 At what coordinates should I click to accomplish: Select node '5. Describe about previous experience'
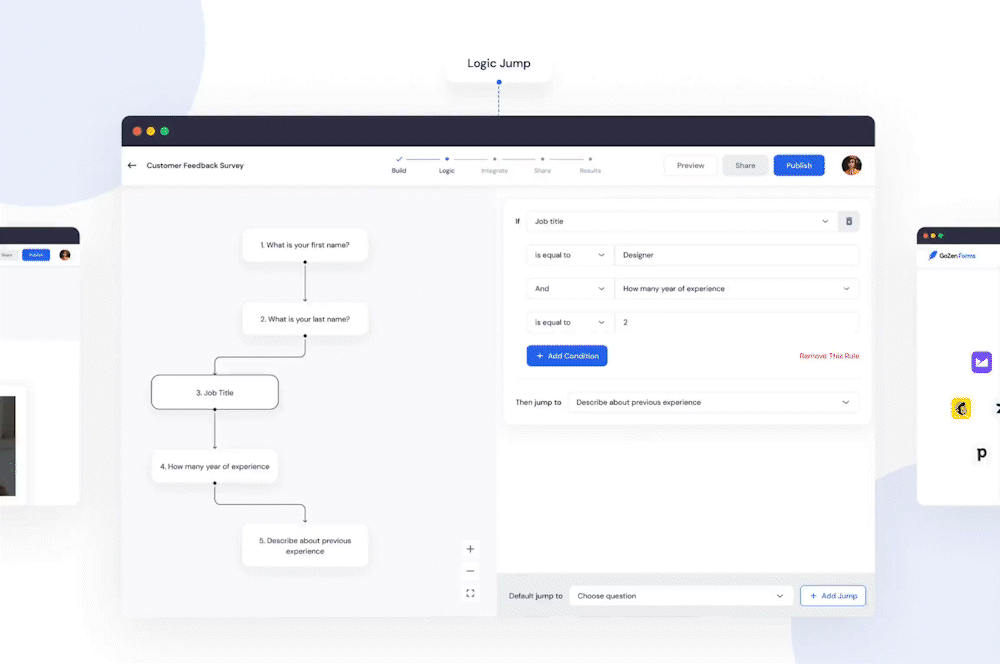[x=305, y=545]
